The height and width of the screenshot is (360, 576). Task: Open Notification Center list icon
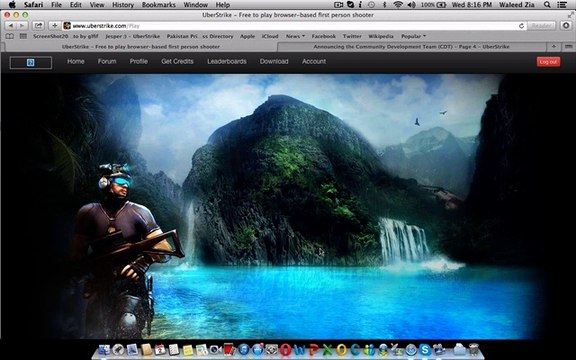click(562, 5)
